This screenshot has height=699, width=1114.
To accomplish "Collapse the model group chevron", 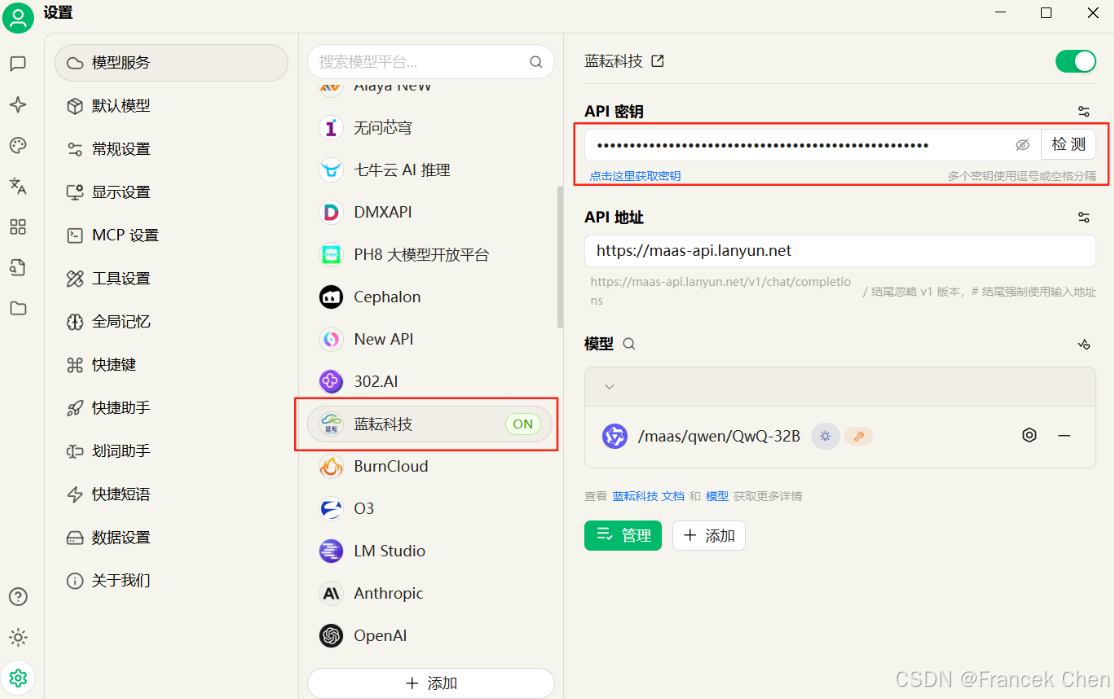I will point(609,387).
